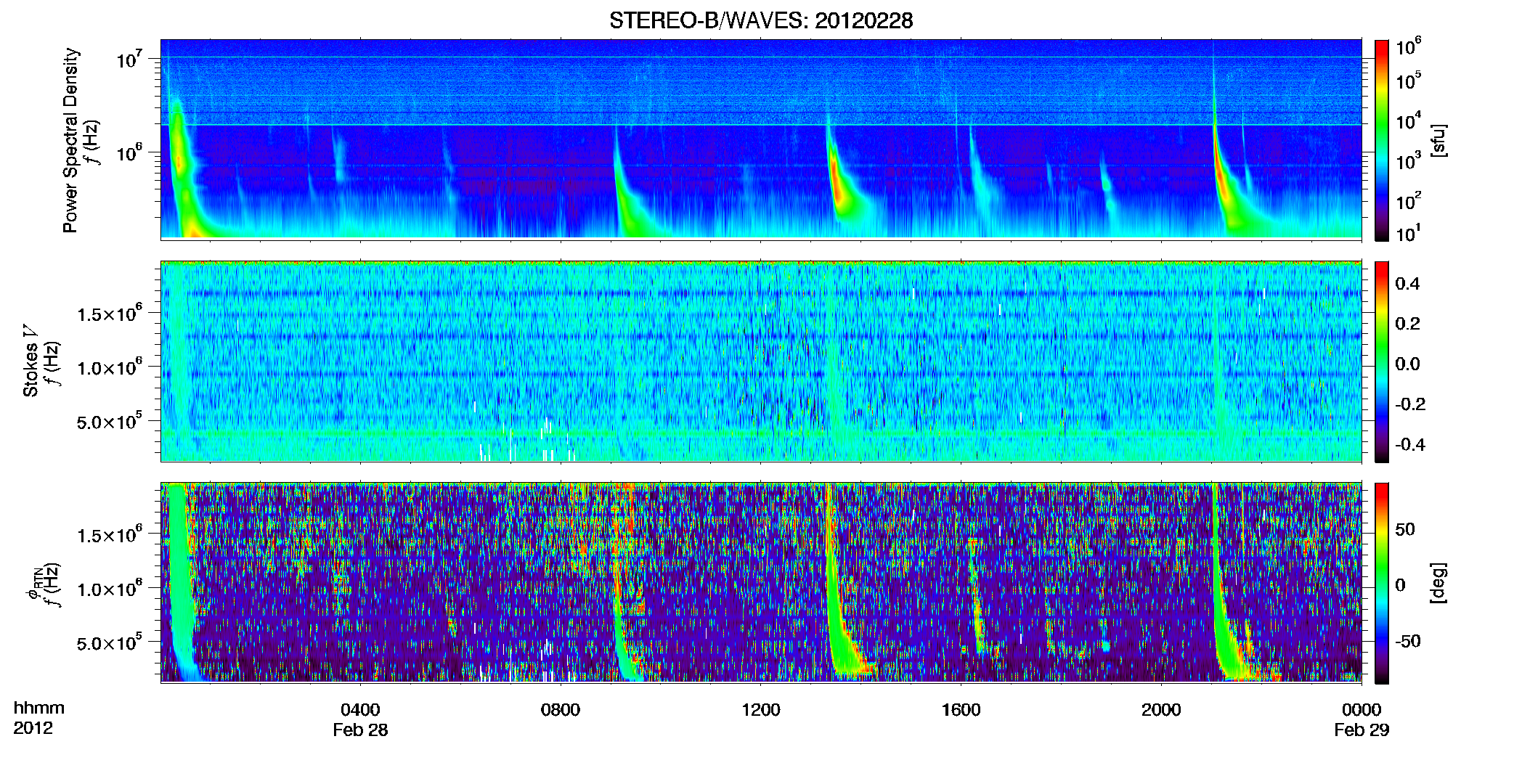Select the -0.4 Stokes V color bar value

[1410, 444]
